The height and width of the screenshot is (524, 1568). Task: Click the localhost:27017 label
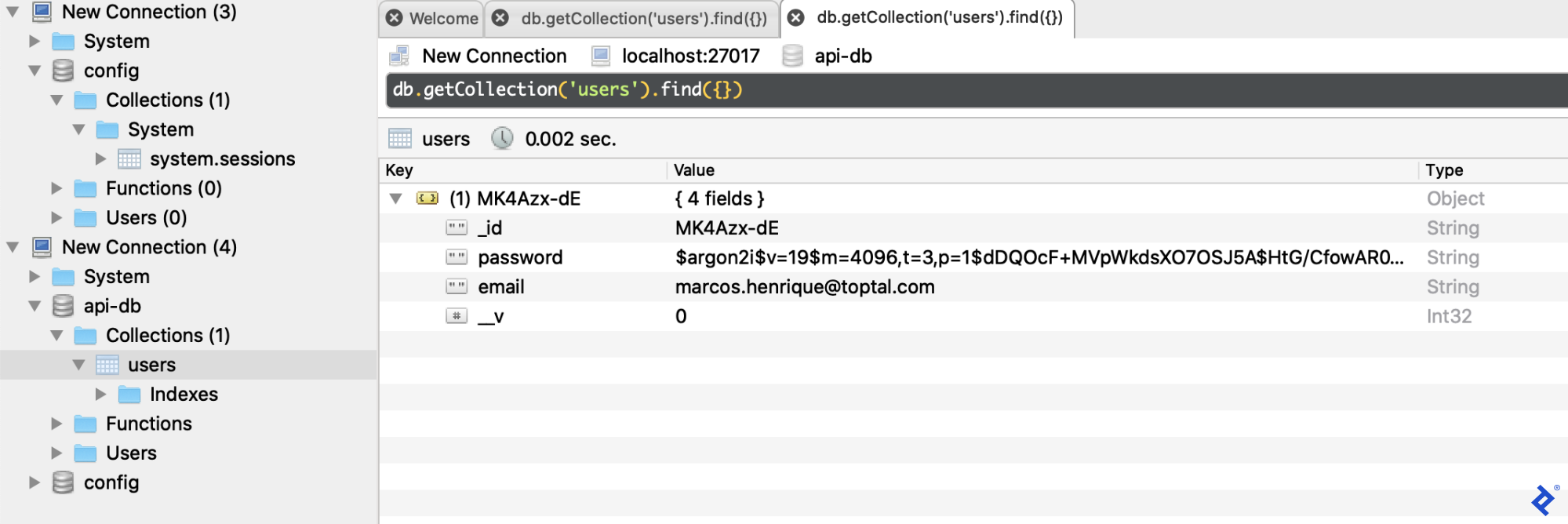coord(691,56)
